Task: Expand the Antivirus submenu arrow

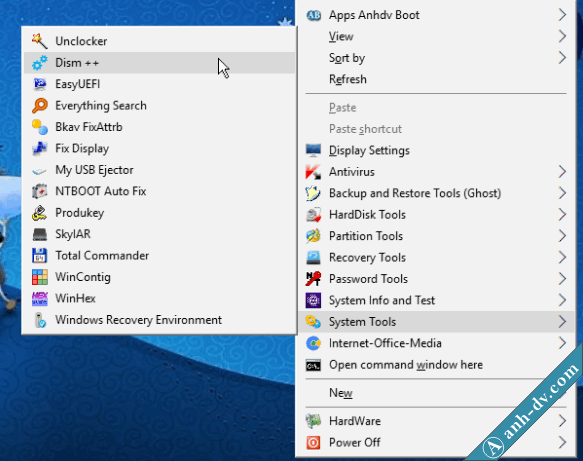Action: point(562,172)
